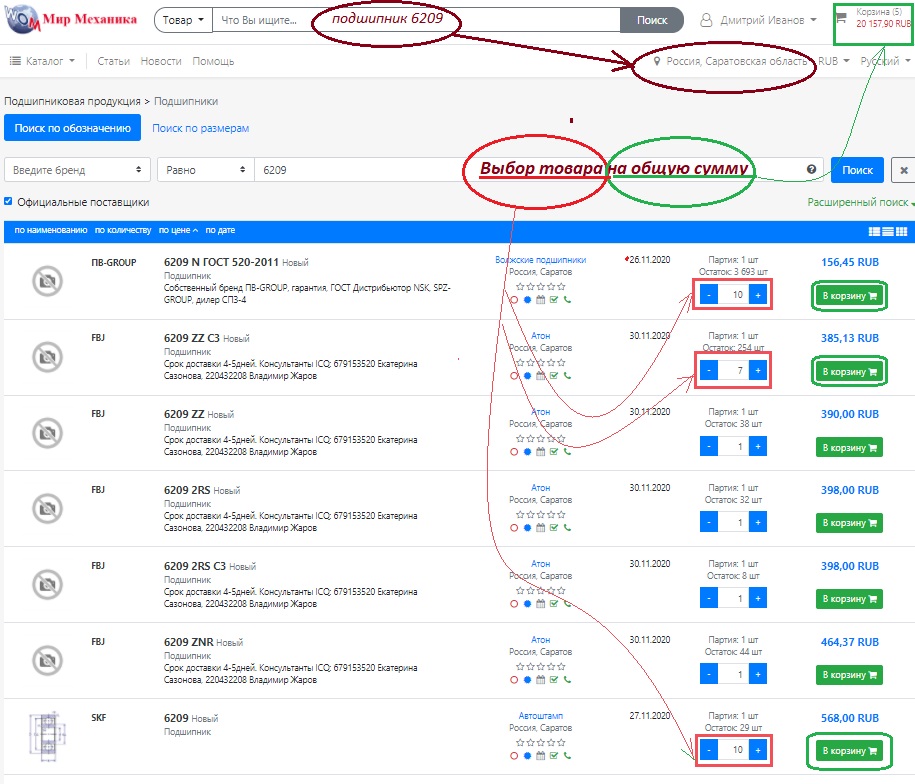Click the no-photo placeholder for ПВ-GROUP bearing
Viewport: 915px width, 784px height.
coord(47,281)
